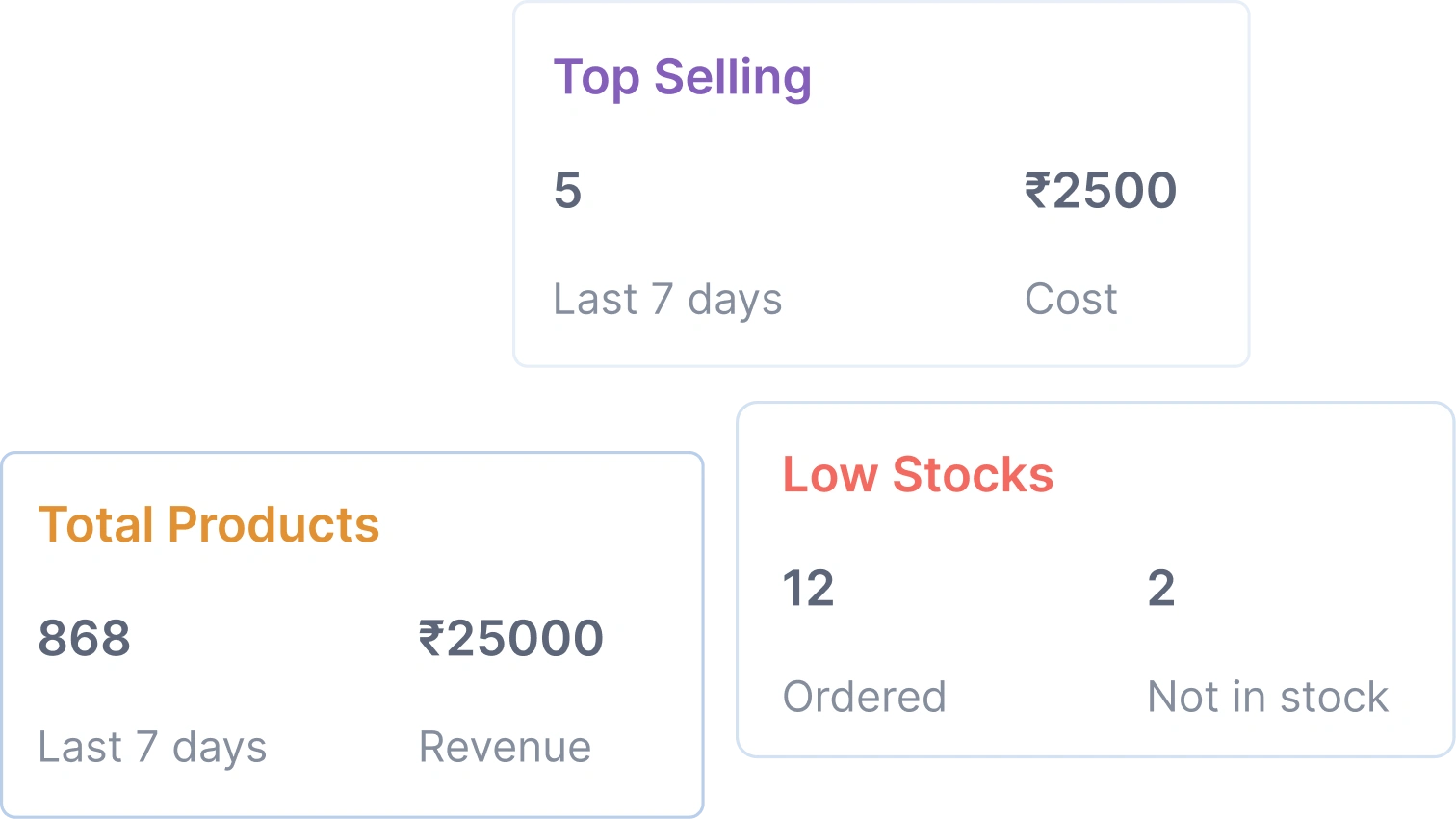This screenshot has width=1456, height=819.
Task: Click Last 7 days under Total Products
Action: click(x=152, y=747)
